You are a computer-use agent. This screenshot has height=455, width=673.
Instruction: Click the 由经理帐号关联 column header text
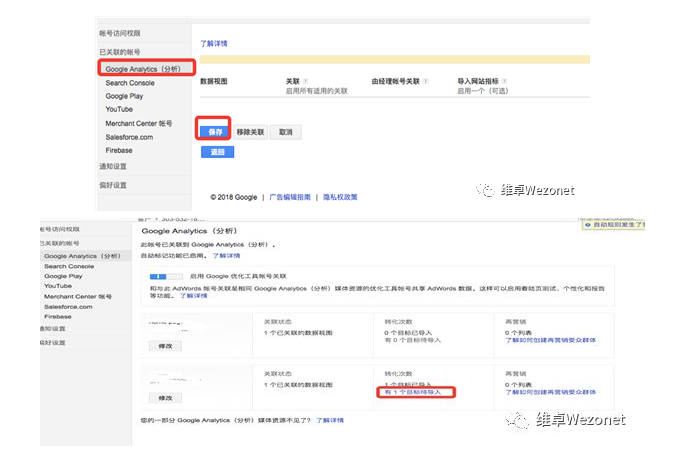coord(396,81)
